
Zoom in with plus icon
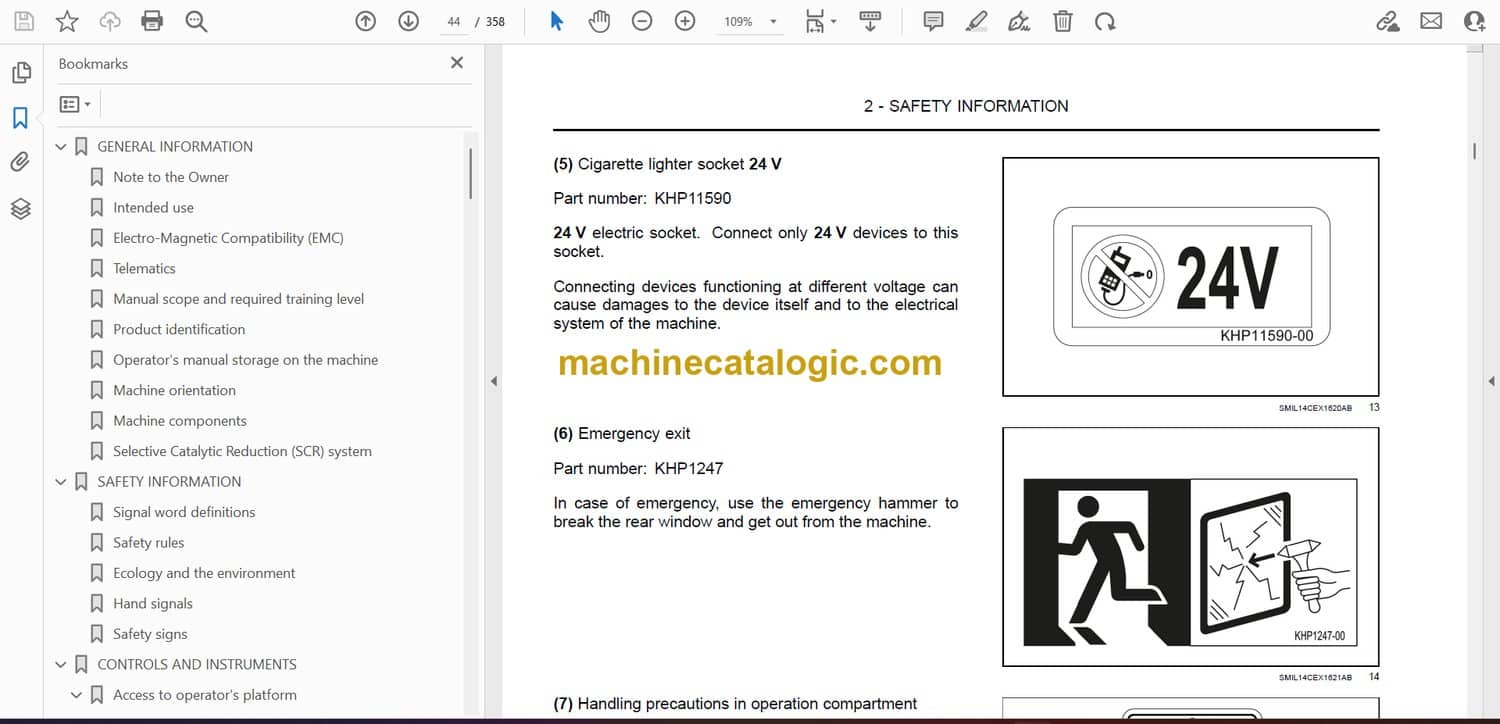(685, 21)
